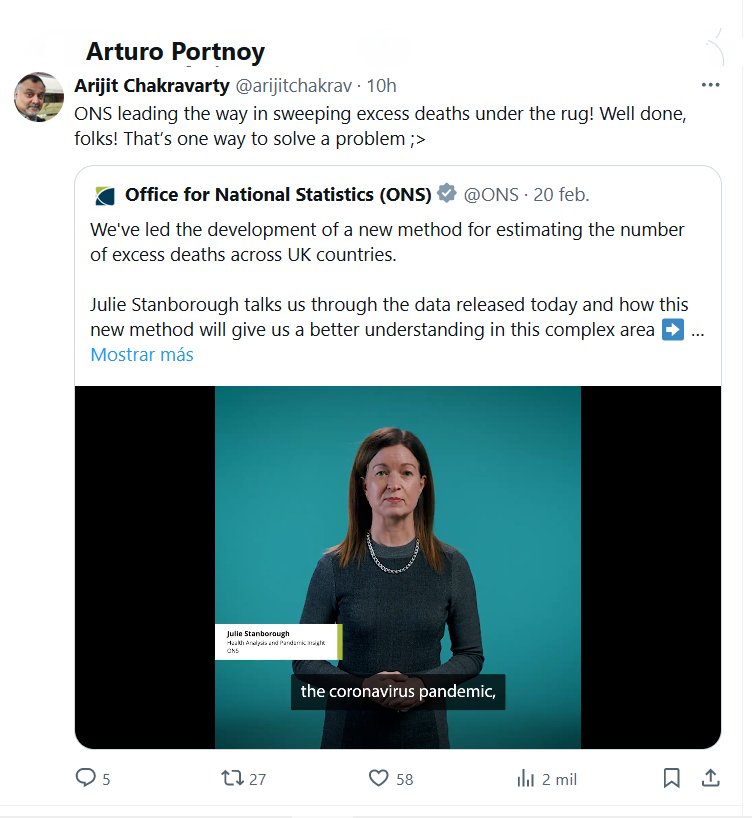
Task: Open Office for National Statistics (ONS) profile
Action: pos(278,194)
